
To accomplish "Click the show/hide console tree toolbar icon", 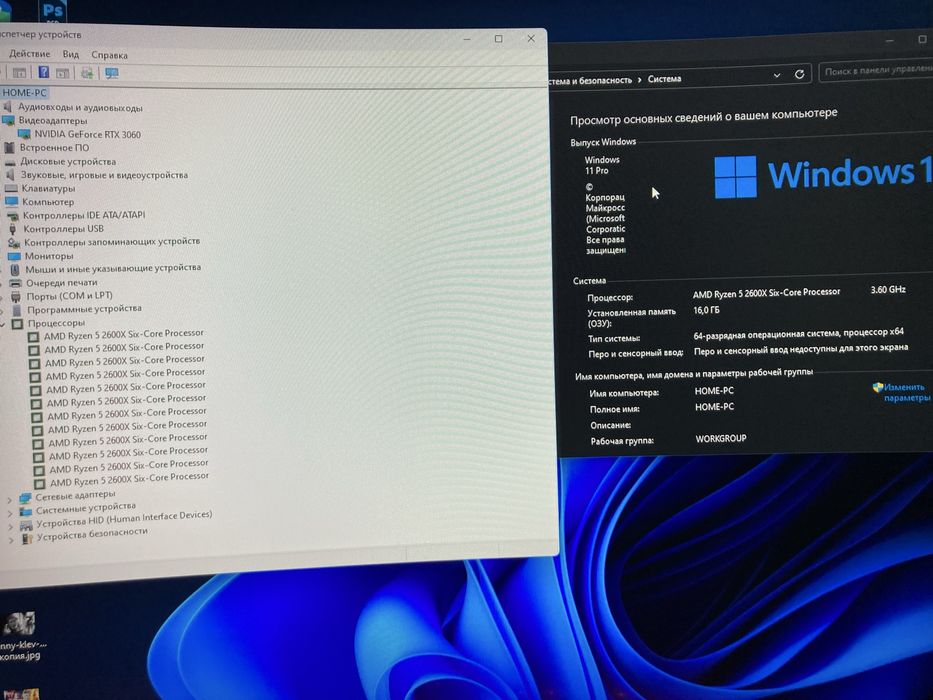I will [x=19, y=73].
